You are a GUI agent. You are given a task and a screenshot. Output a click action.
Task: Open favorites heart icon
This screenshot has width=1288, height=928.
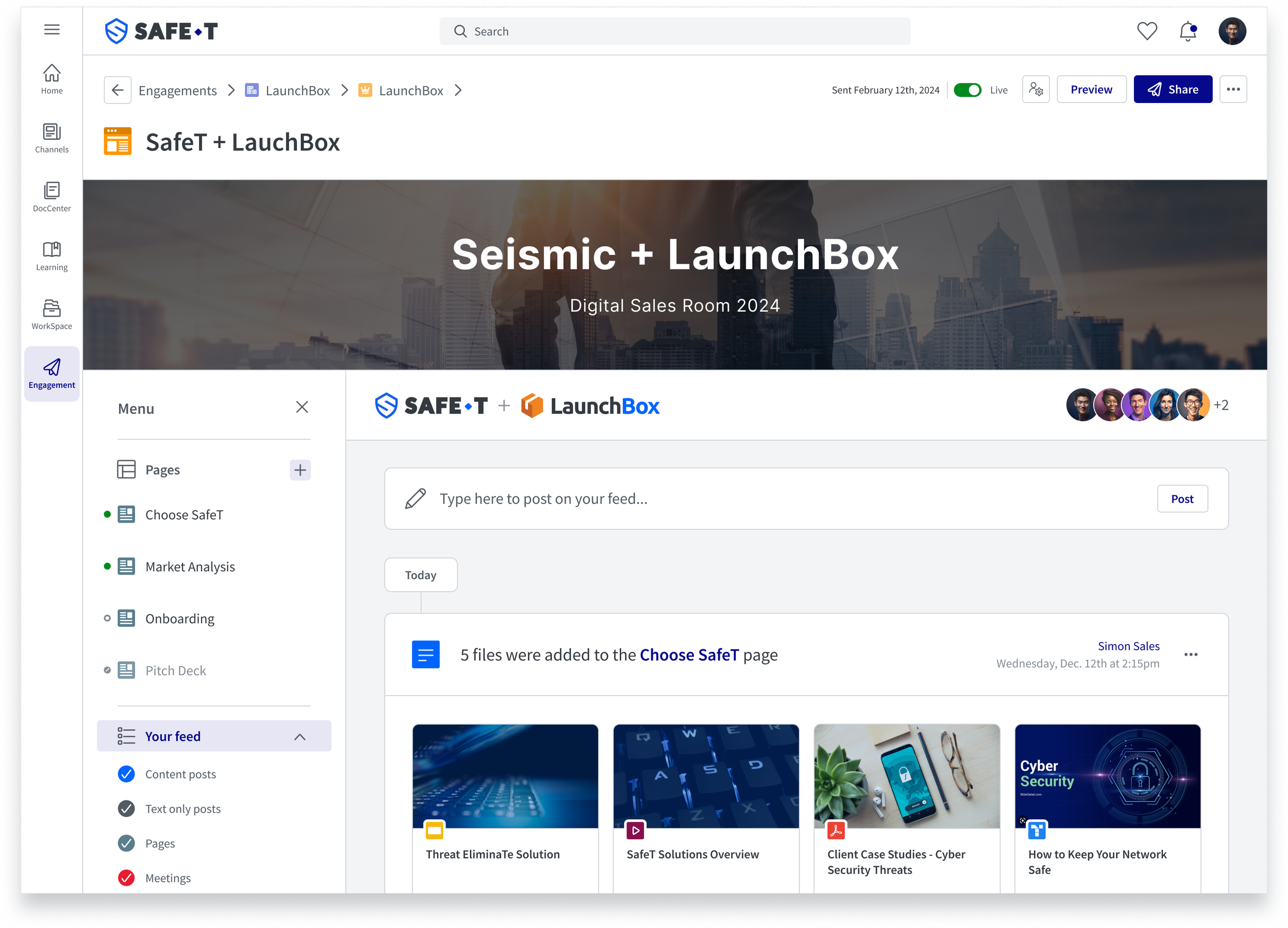pyautogui.click(x=1147, y=31)
